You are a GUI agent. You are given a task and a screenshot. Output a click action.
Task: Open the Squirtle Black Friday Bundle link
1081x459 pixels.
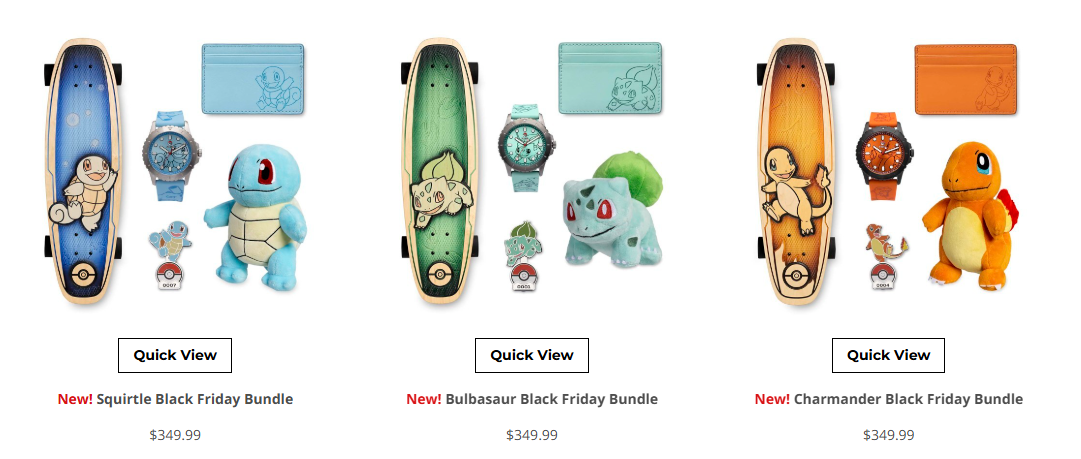[194, 399]
